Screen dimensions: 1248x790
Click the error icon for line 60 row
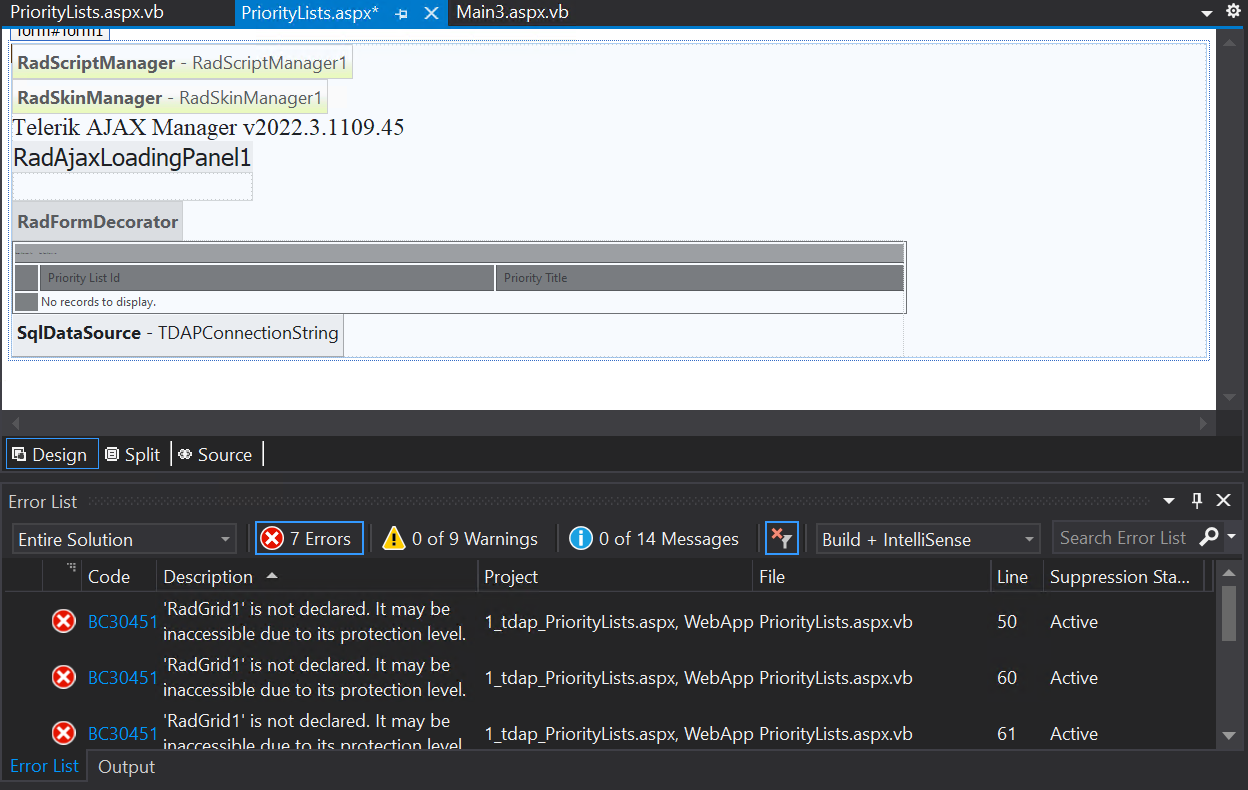click(64, 678)
